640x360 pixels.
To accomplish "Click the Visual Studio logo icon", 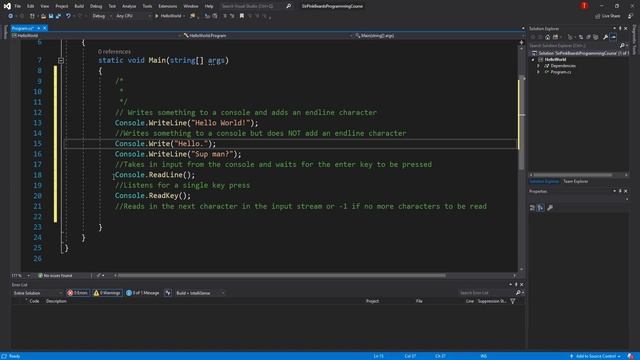I will click(x=7, y=6).
